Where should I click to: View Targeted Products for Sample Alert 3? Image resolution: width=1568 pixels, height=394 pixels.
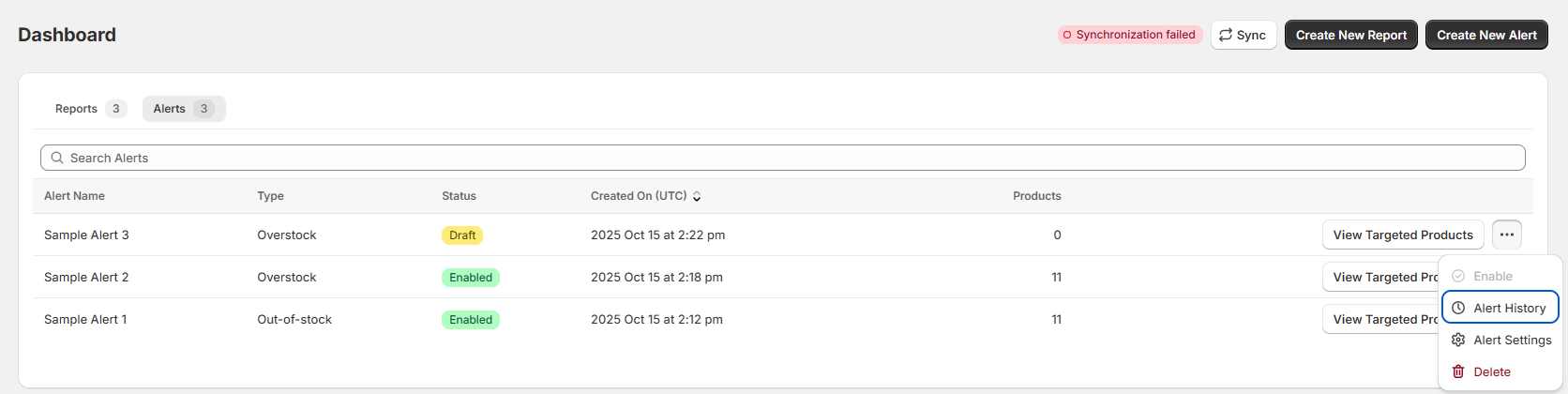(1403, 235)
